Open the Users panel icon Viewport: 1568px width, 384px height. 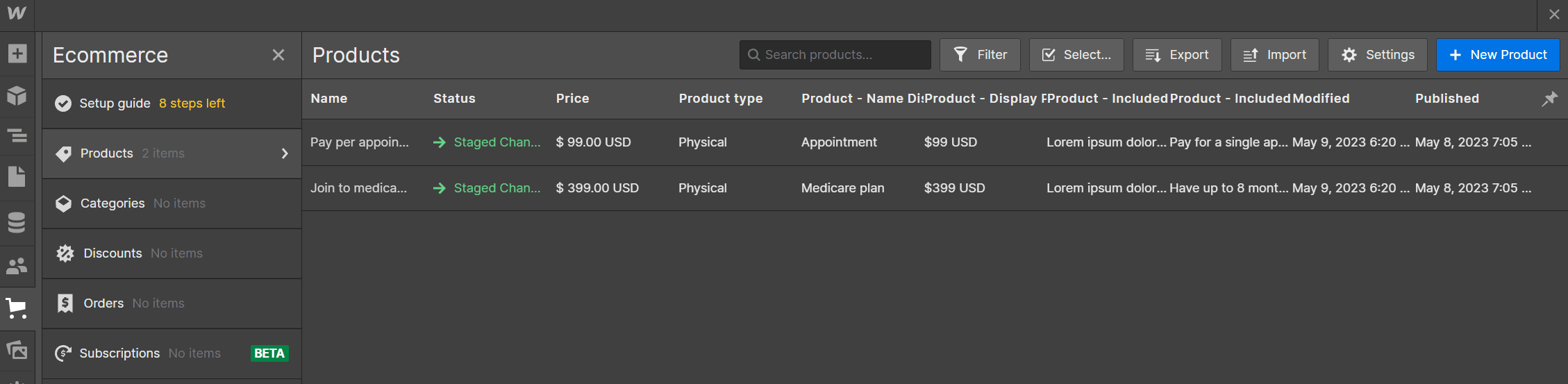(x=17, y=265)
